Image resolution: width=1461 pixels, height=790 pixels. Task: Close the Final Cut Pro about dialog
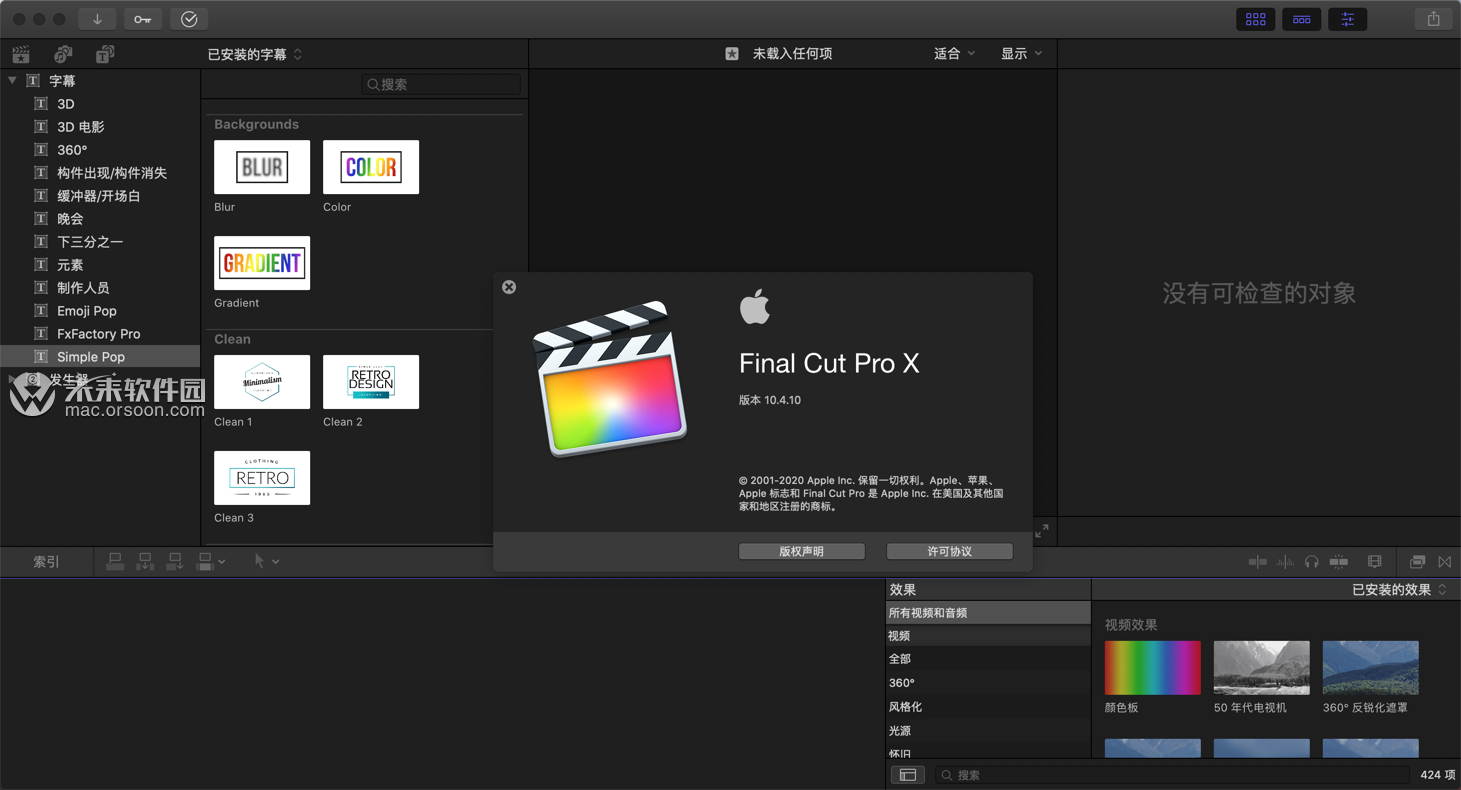509,287
